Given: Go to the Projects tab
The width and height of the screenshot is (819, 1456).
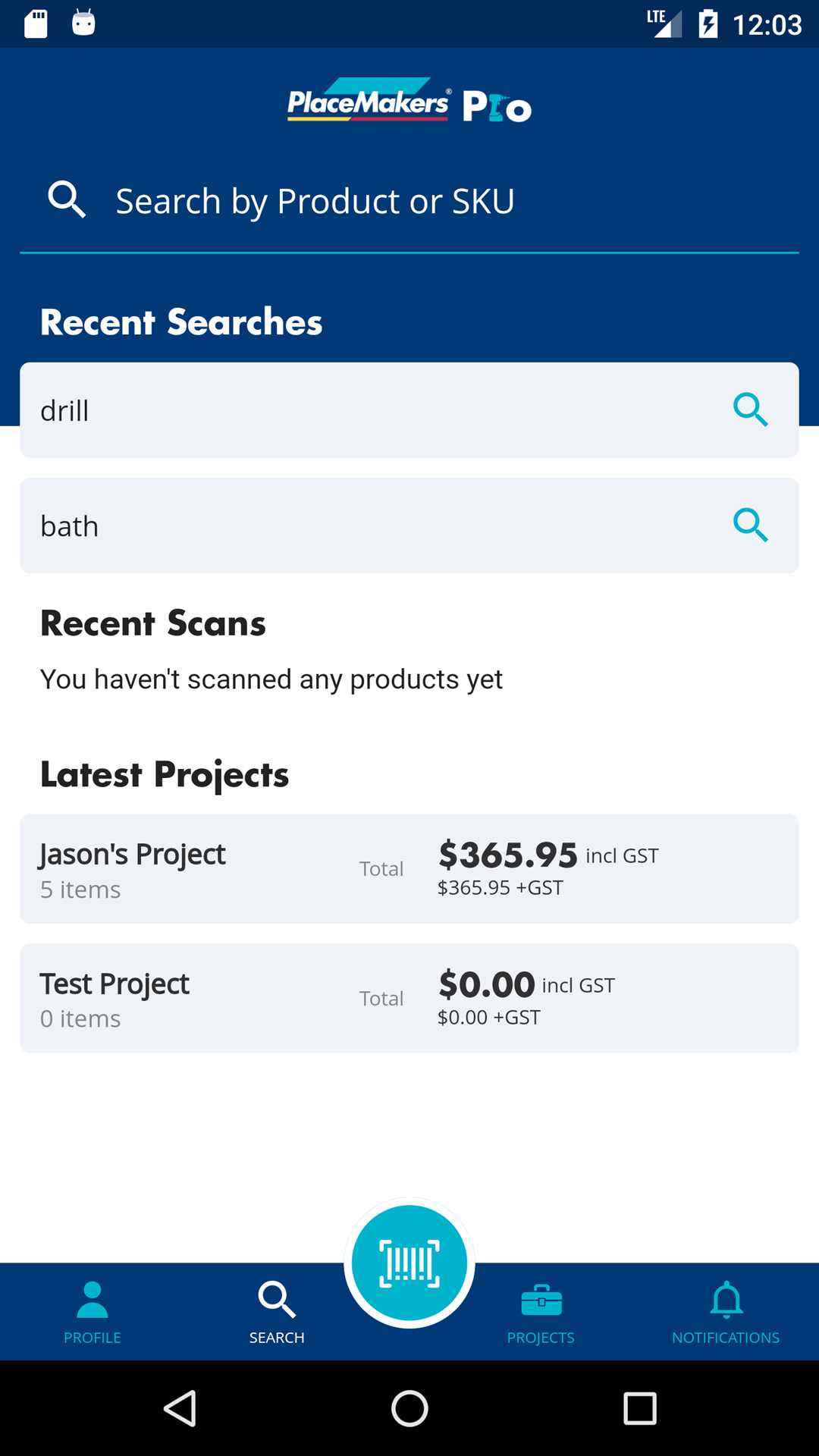Looking at the screenshot, I should [541, 1312].
